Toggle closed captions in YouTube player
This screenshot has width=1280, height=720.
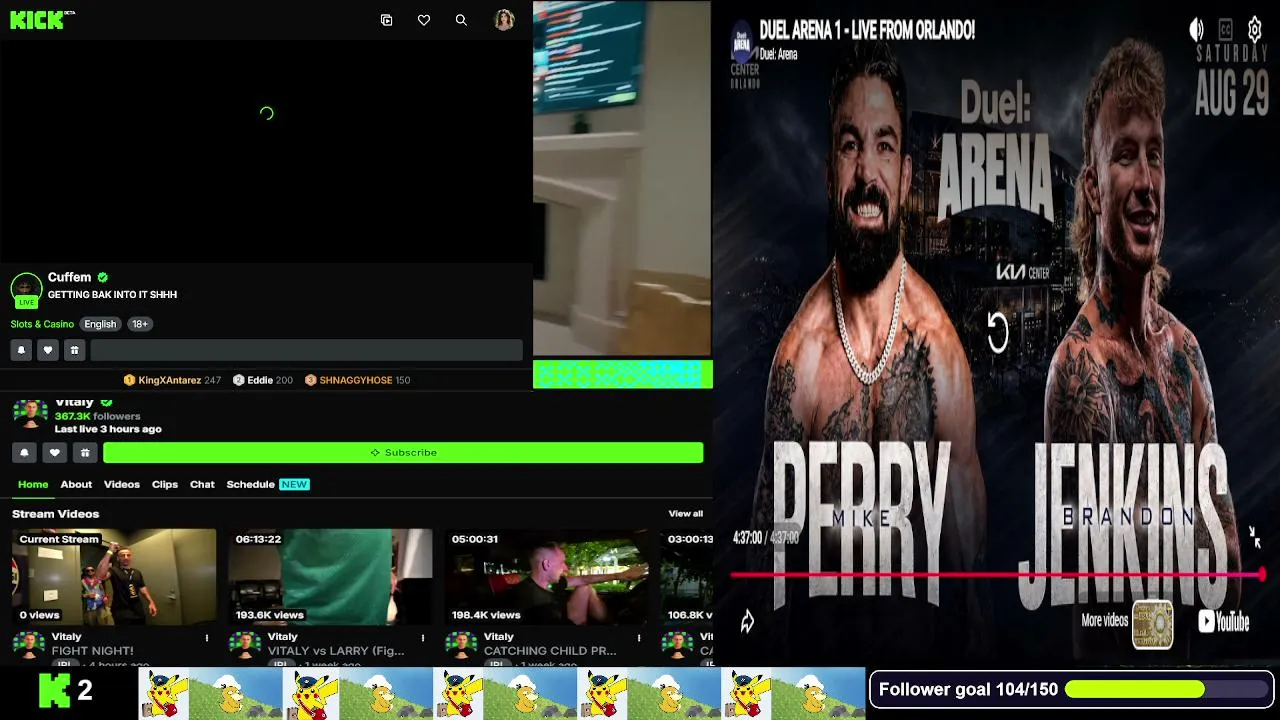(x=1225, y=30)
